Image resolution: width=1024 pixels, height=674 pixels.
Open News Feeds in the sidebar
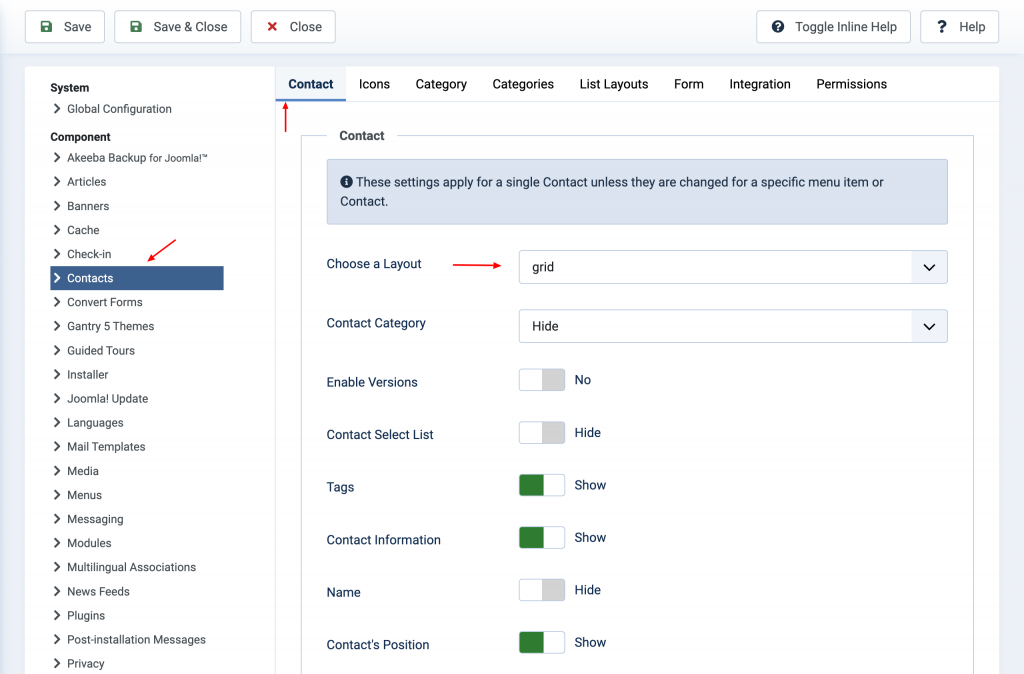pyautogui.click(x=99, y=592)
